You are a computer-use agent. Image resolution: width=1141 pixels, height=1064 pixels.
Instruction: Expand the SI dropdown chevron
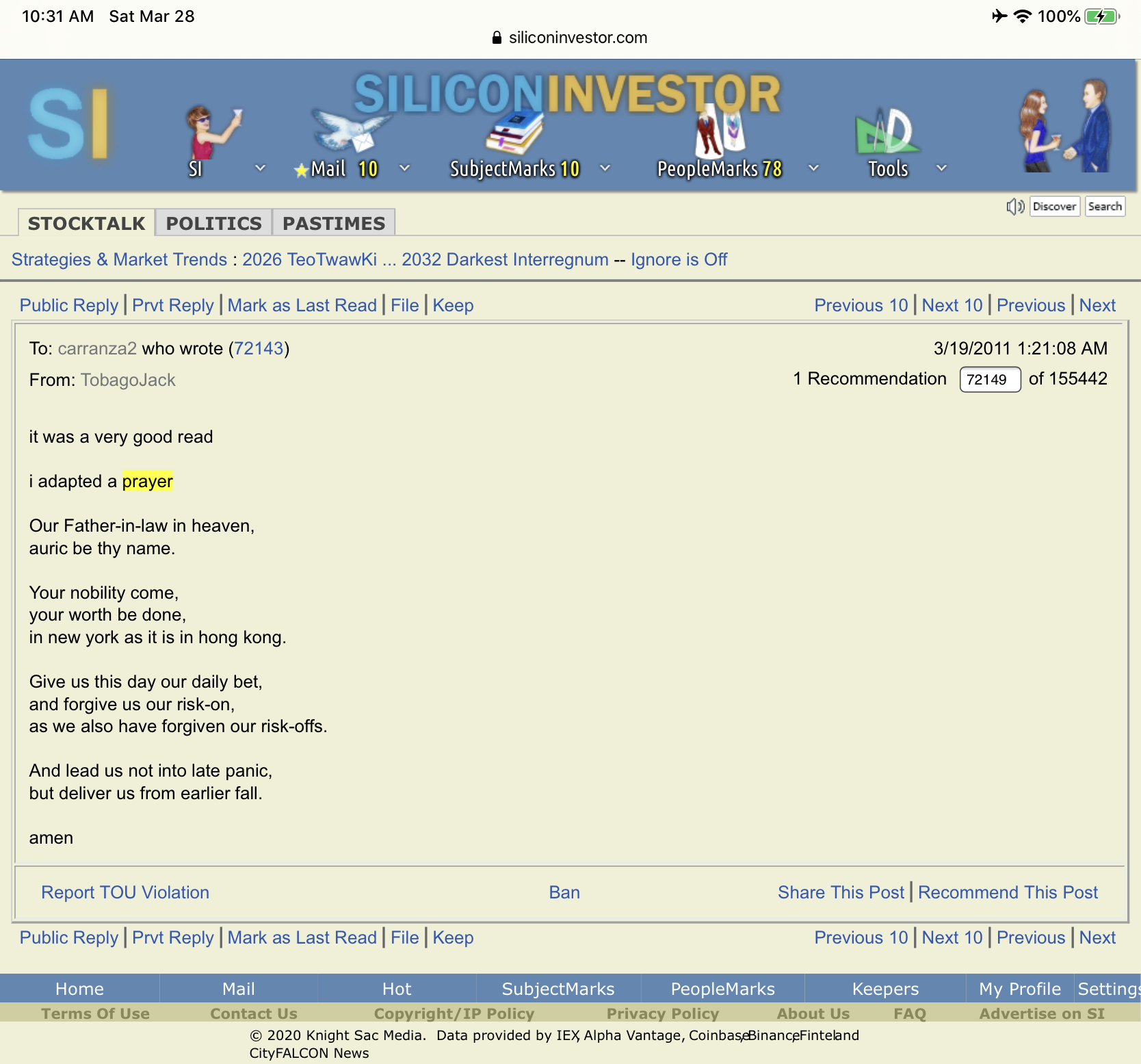point(260,168)
